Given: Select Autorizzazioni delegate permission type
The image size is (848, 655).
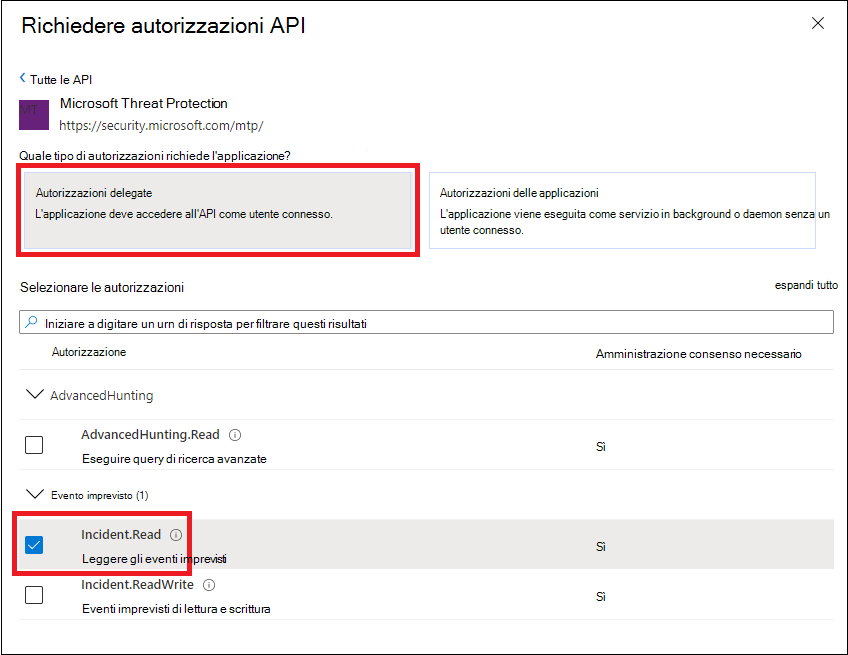Looking at the screenshot, I should [218, 210].
